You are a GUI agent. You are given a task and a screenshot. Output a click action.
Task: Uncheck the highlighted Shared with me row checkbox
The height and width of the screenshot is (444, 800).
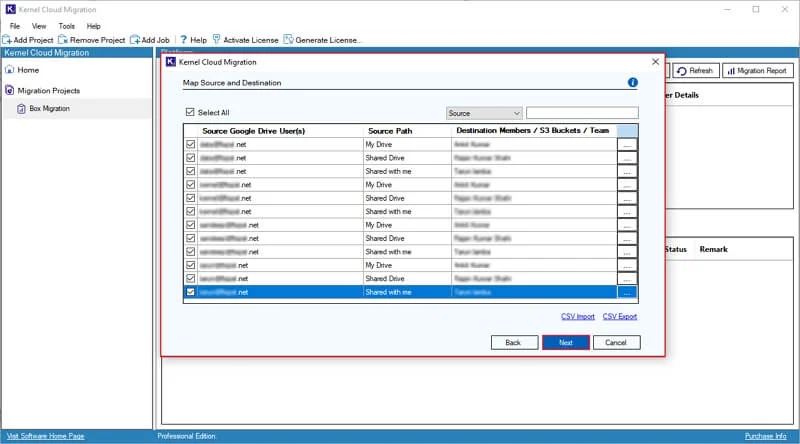(x=190, y=292)
